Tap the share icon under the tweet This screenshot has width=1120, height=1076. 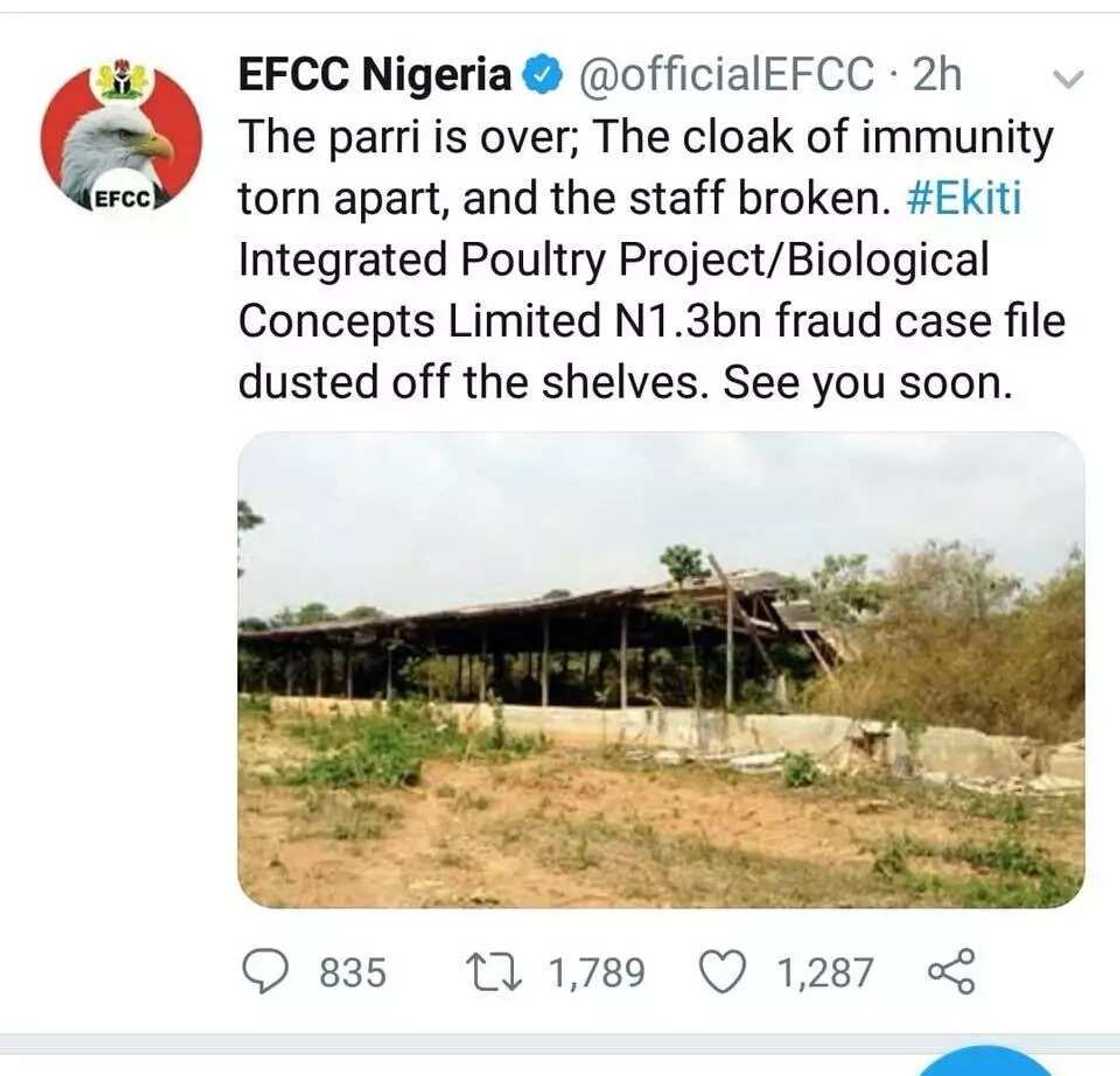(x=949, y=972)
